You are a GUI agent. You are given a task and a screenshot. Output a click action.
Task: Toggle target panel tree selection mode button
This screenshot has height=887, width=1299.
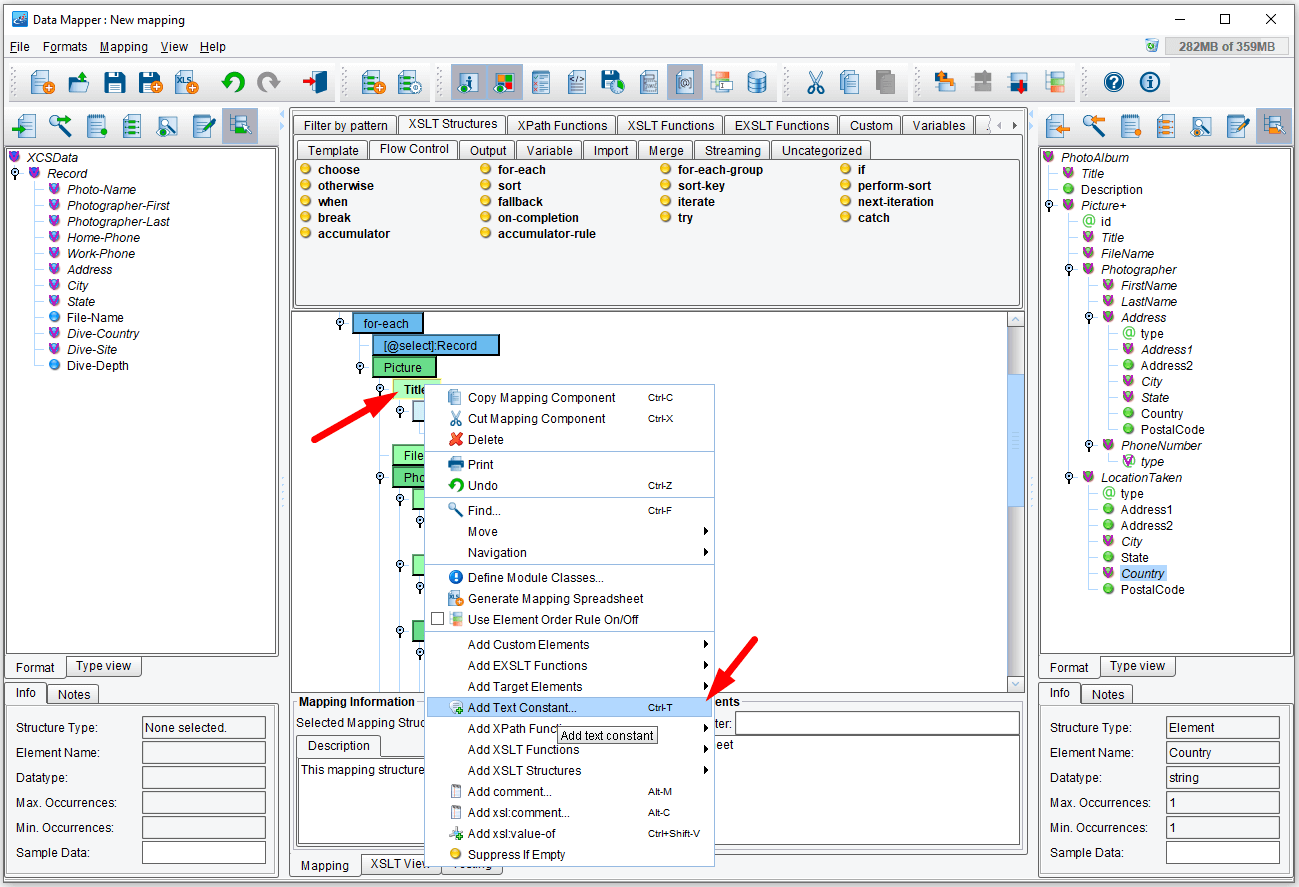1274,126
